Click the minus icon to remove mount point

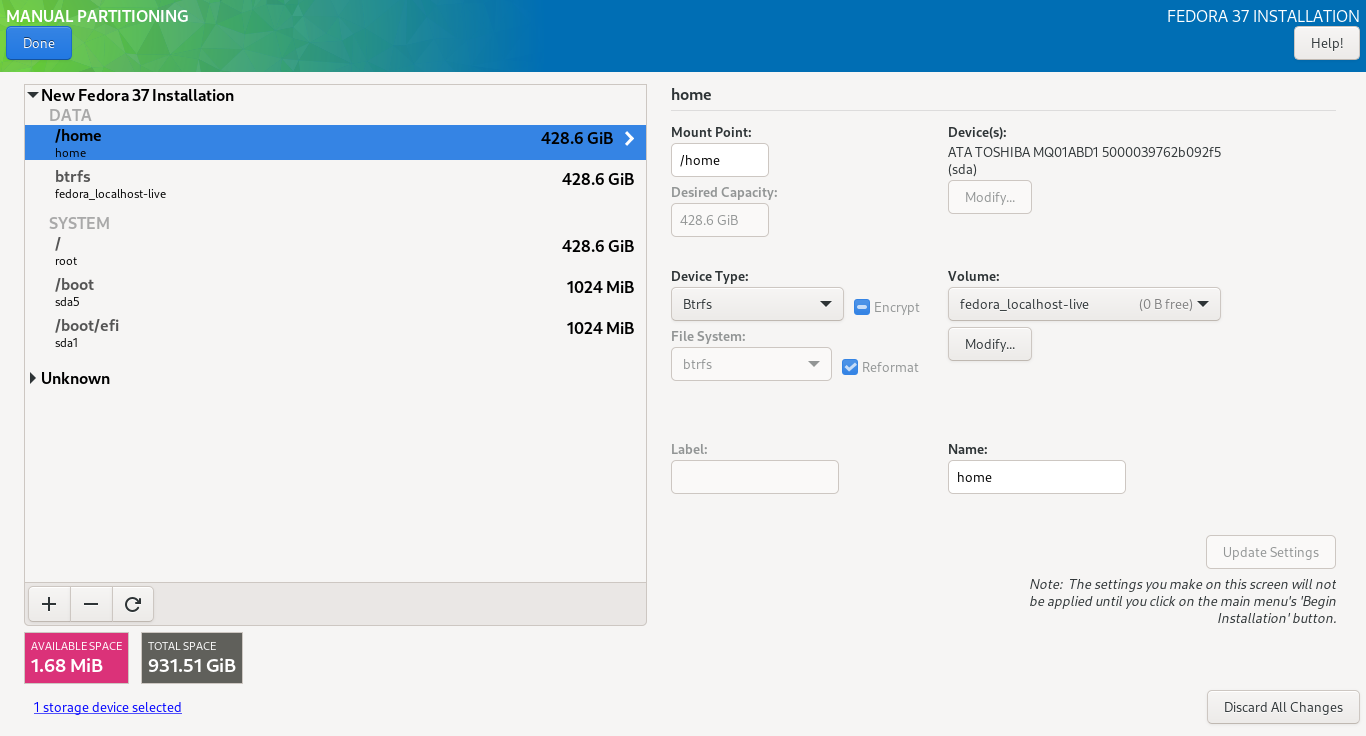[x=91, y=604]
